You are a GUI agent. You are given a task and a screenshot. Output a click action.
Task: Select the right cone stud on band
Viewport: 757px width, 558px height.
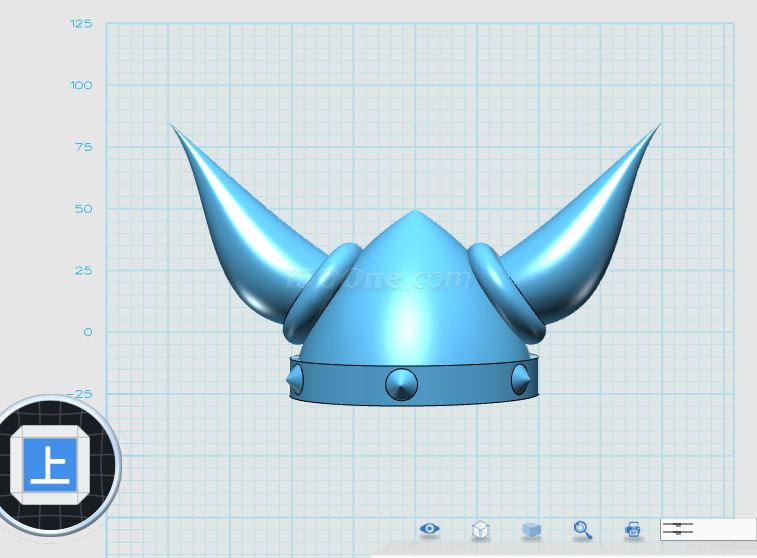click(521, 379)
